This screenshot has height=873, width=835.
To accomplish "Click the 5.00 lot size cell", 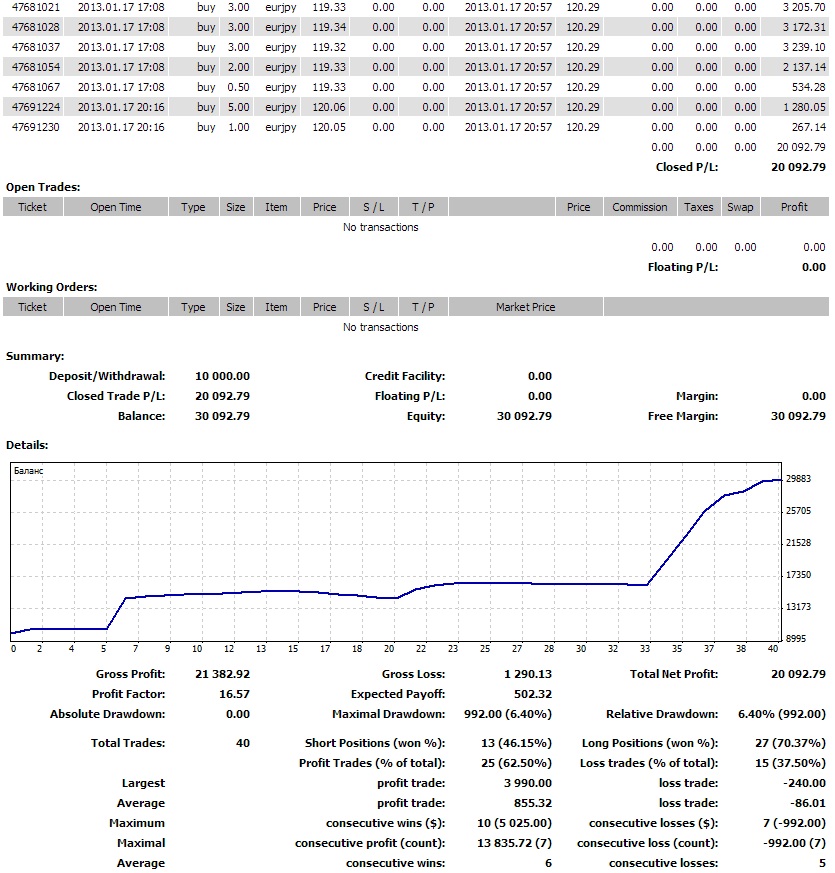I will pyautogui.click(x=238, y=107).
